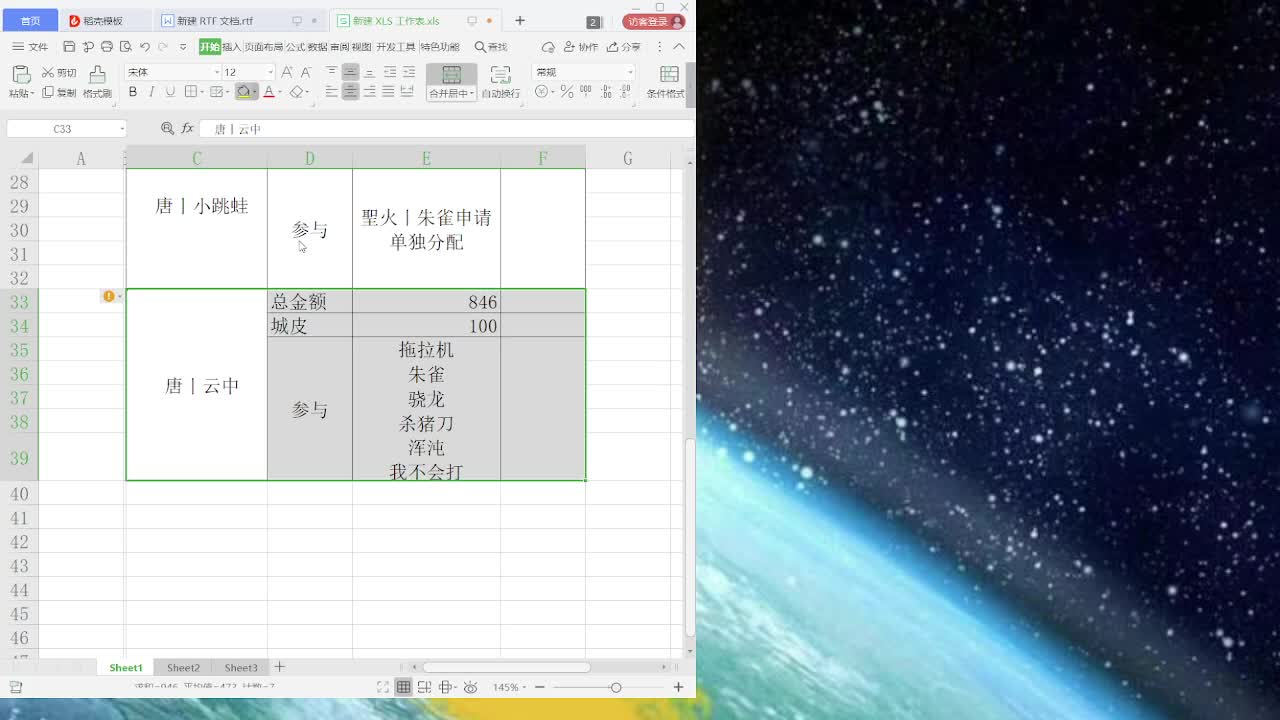The image size is (1280, 720).
Task: Switch to the Page Layout (页面布局) tab
Action: tap(264, 47)
